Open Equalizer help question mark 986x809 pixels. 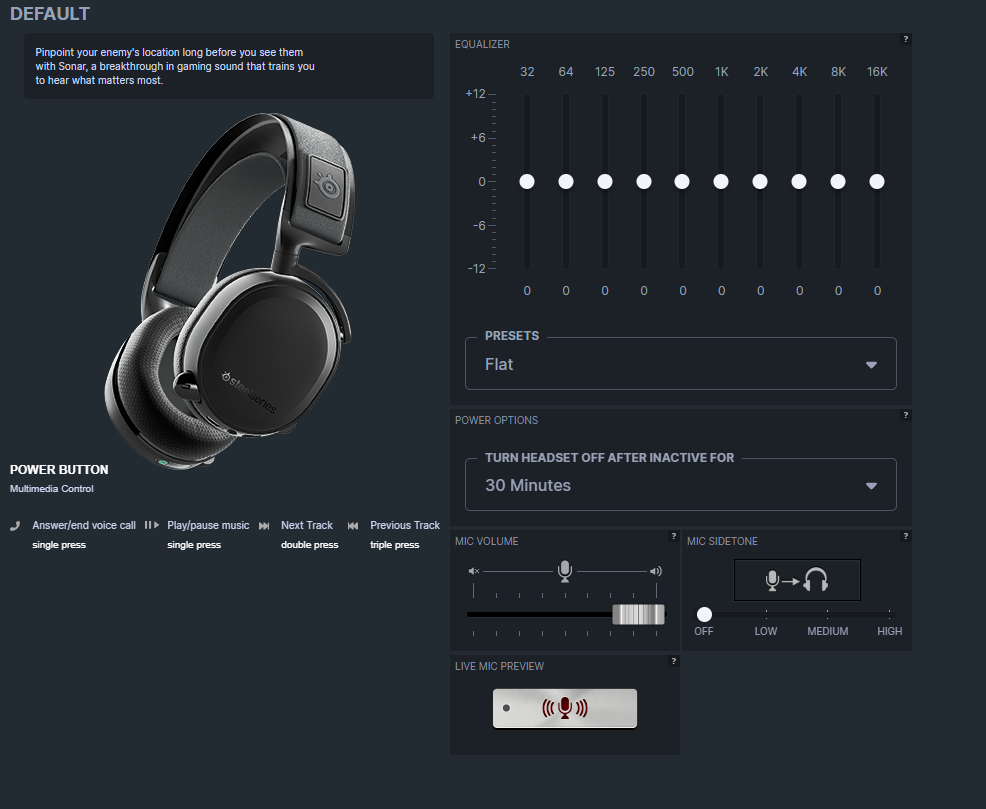(x=906, y=39)
